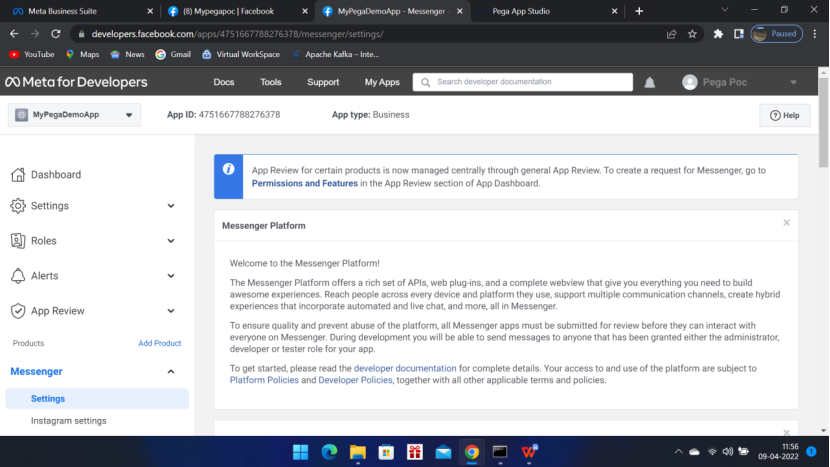Show hidden system tray icons
This screenshot has height=467, width=830.
(678, 452)
